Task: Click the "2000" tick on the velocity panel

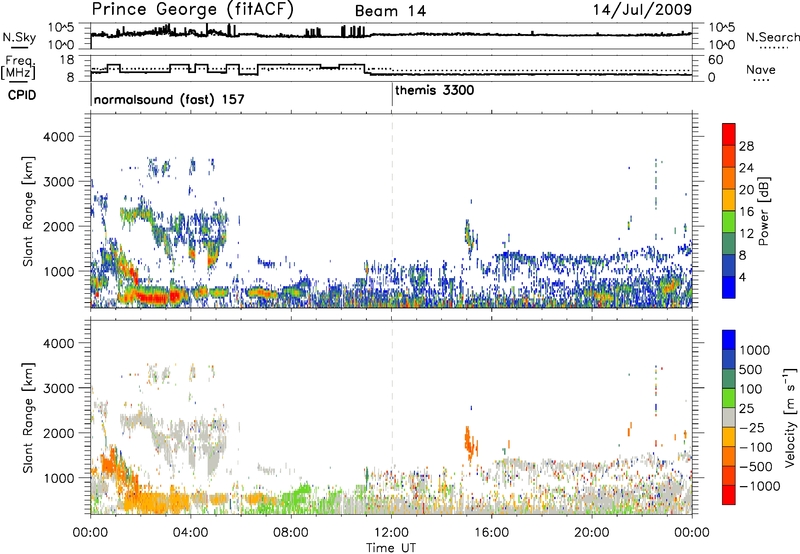Action: 58,433
